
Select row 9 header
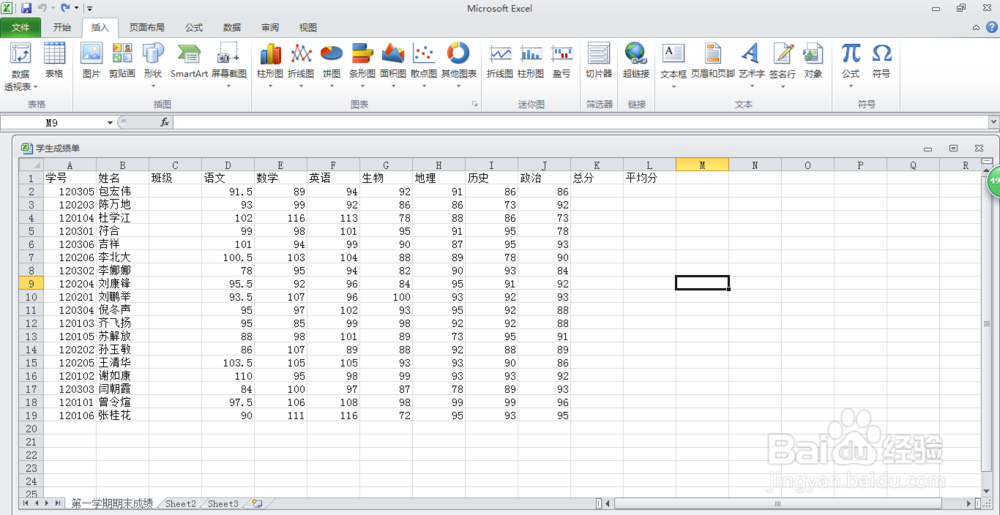click(31, 283)
